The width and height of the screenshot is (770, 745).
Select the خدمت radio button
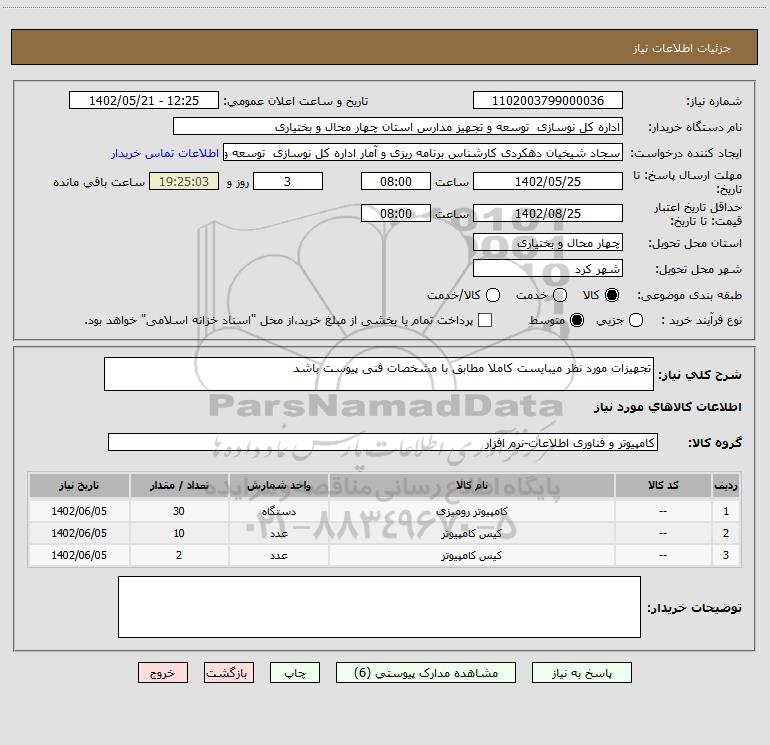click(x=560, y=295)
